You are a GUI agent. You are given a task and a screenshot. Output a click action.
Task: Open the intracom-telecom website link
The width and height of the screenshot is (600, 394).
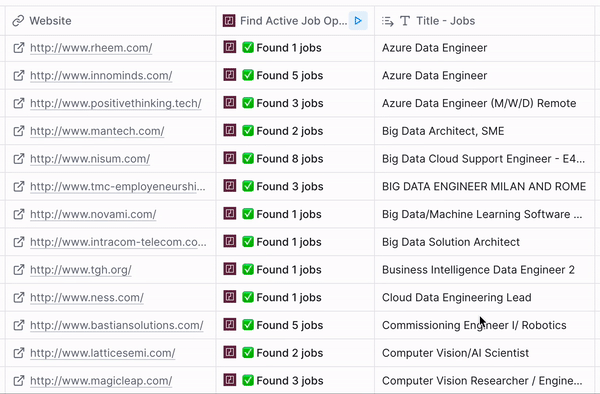click(x=118, y=242)
